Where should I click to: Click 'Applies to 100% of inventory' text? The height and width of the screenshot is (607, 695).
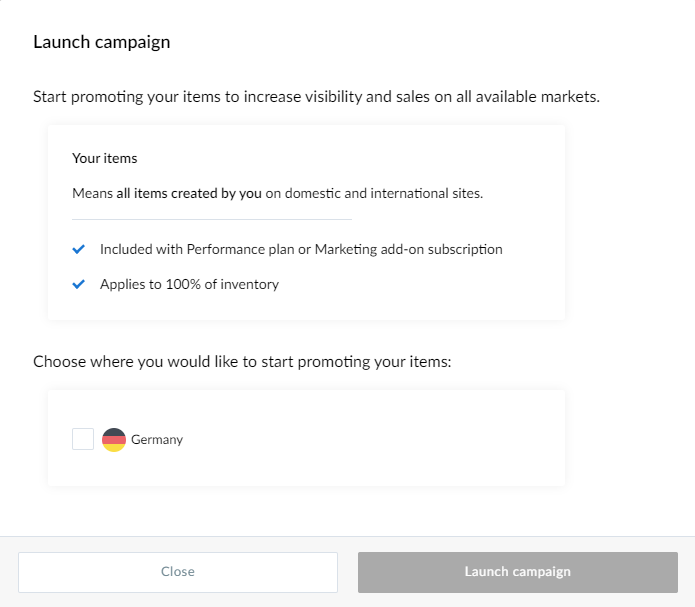(x=189, y=284)
